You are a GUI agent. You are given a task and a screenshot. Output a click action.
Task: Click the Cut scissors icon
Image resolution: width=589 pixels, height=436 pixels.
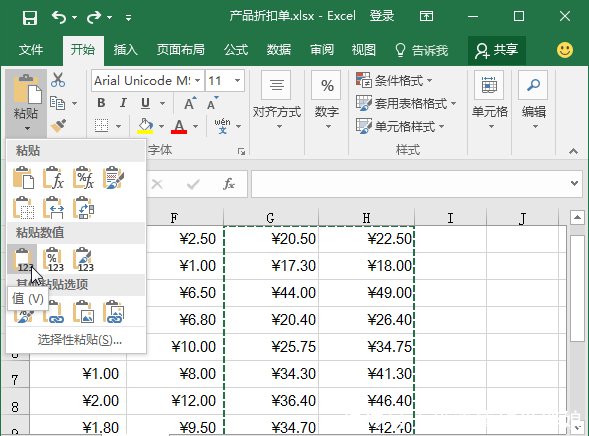[58, 80]
